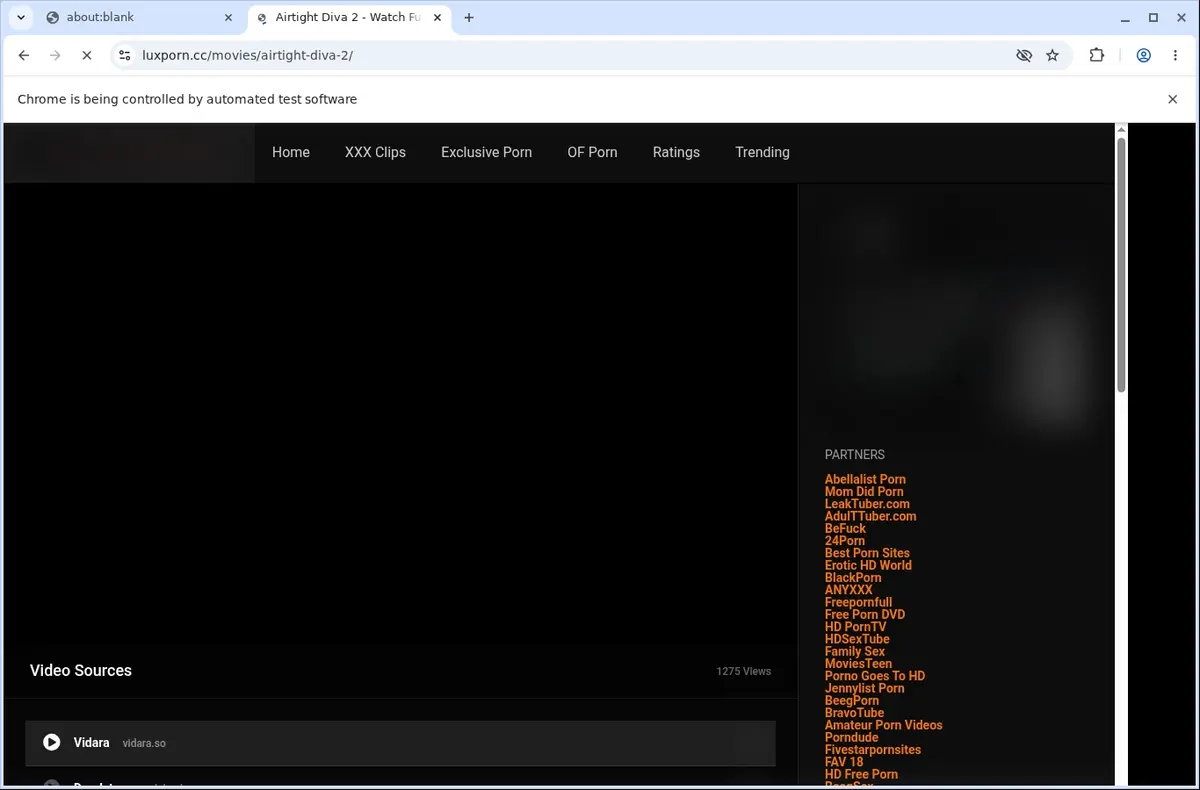Open the BlackPorn partner link
The width and height of the screenshot is (1200, 790).
coord(853,577)
